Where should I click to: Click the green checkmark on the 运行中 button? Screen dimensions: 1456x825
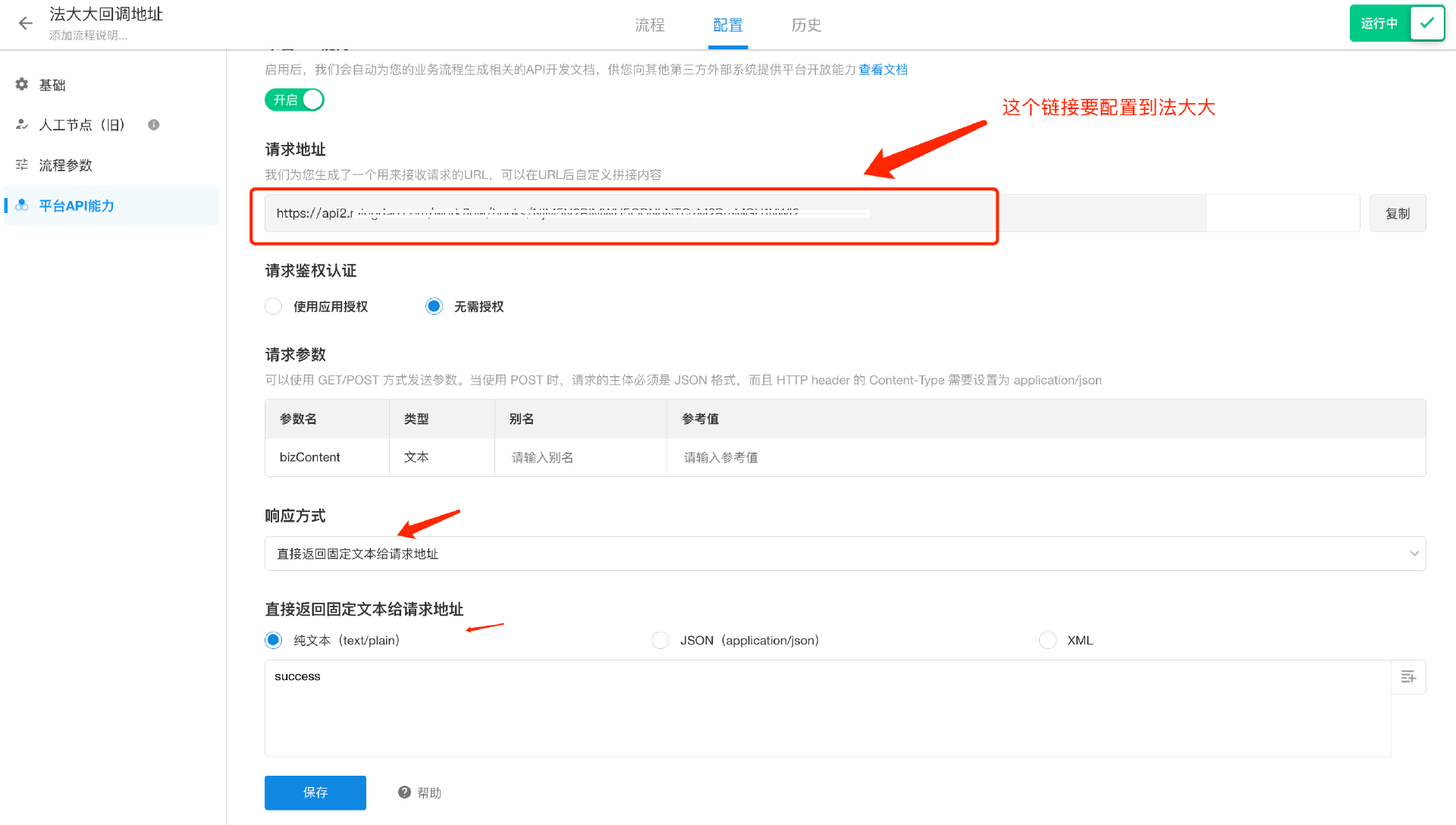pos(1426,23)
